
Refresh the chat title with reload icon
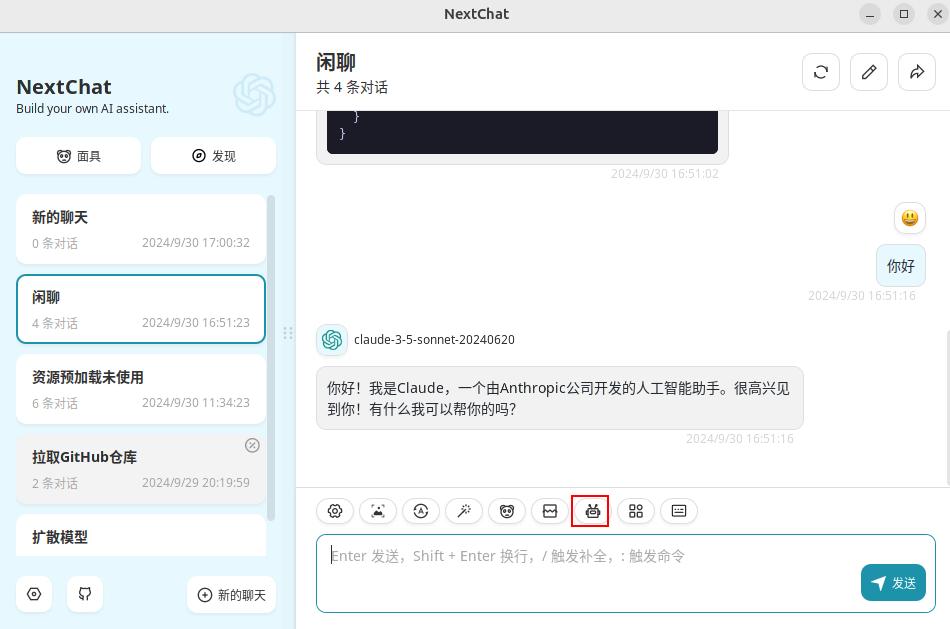coord(821,72)
